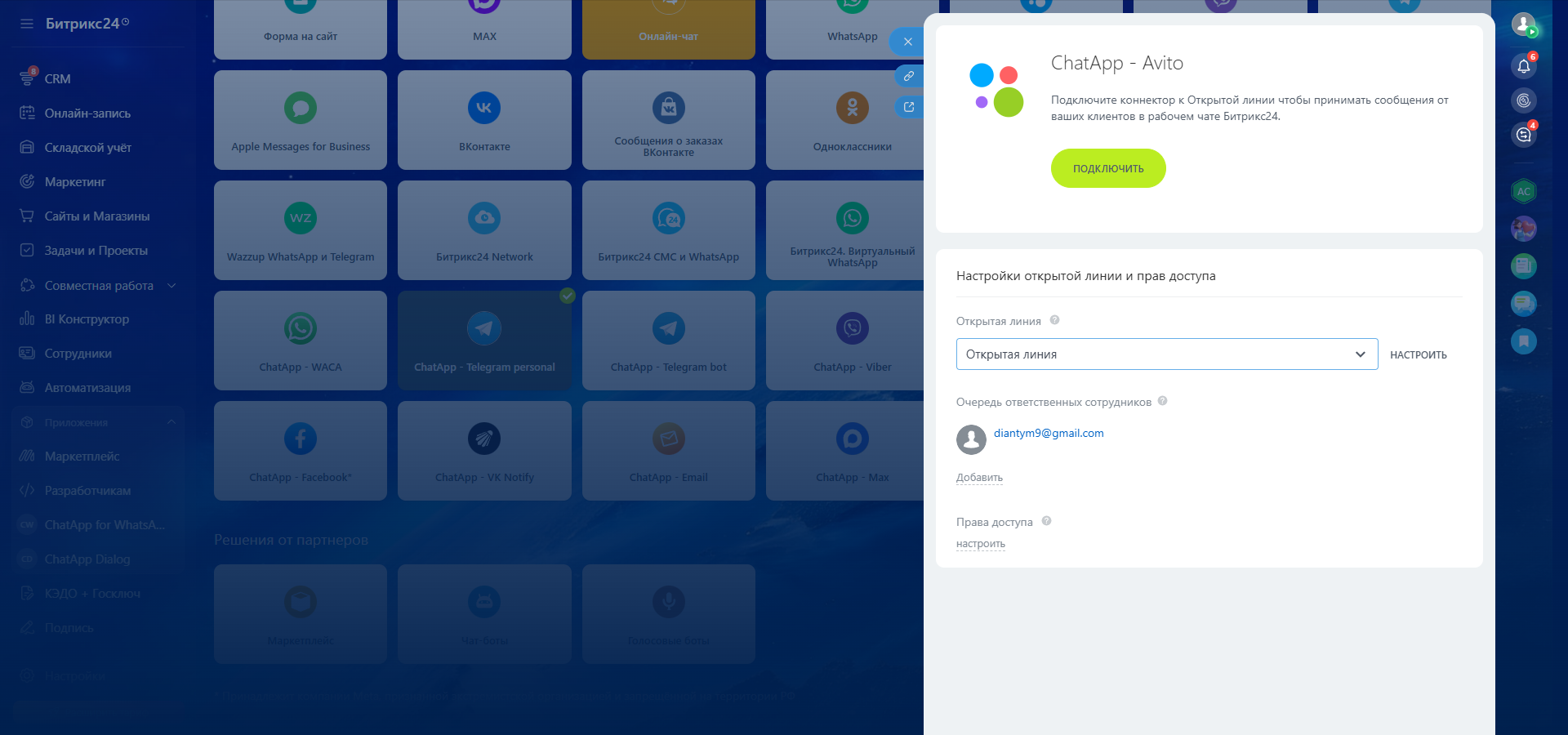Close the ChatApp - Avito side panel
This screenshot has width=1568, height=735.
pyautogui.click(x=907, y=42)
